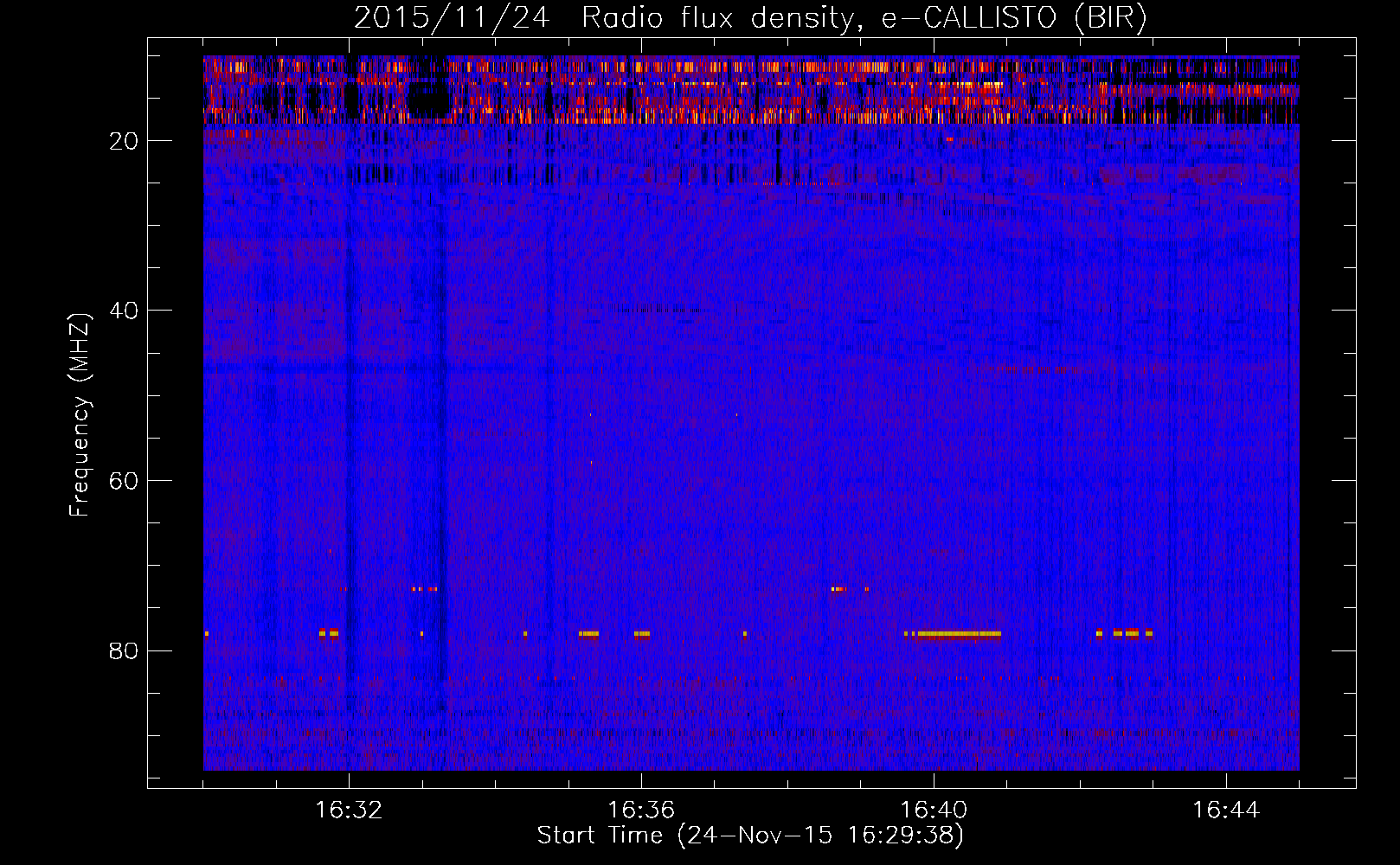The image size is (1400, 865).
Task: Click the 20 MHz frequency tick label
Action: (x=124, y=141)
